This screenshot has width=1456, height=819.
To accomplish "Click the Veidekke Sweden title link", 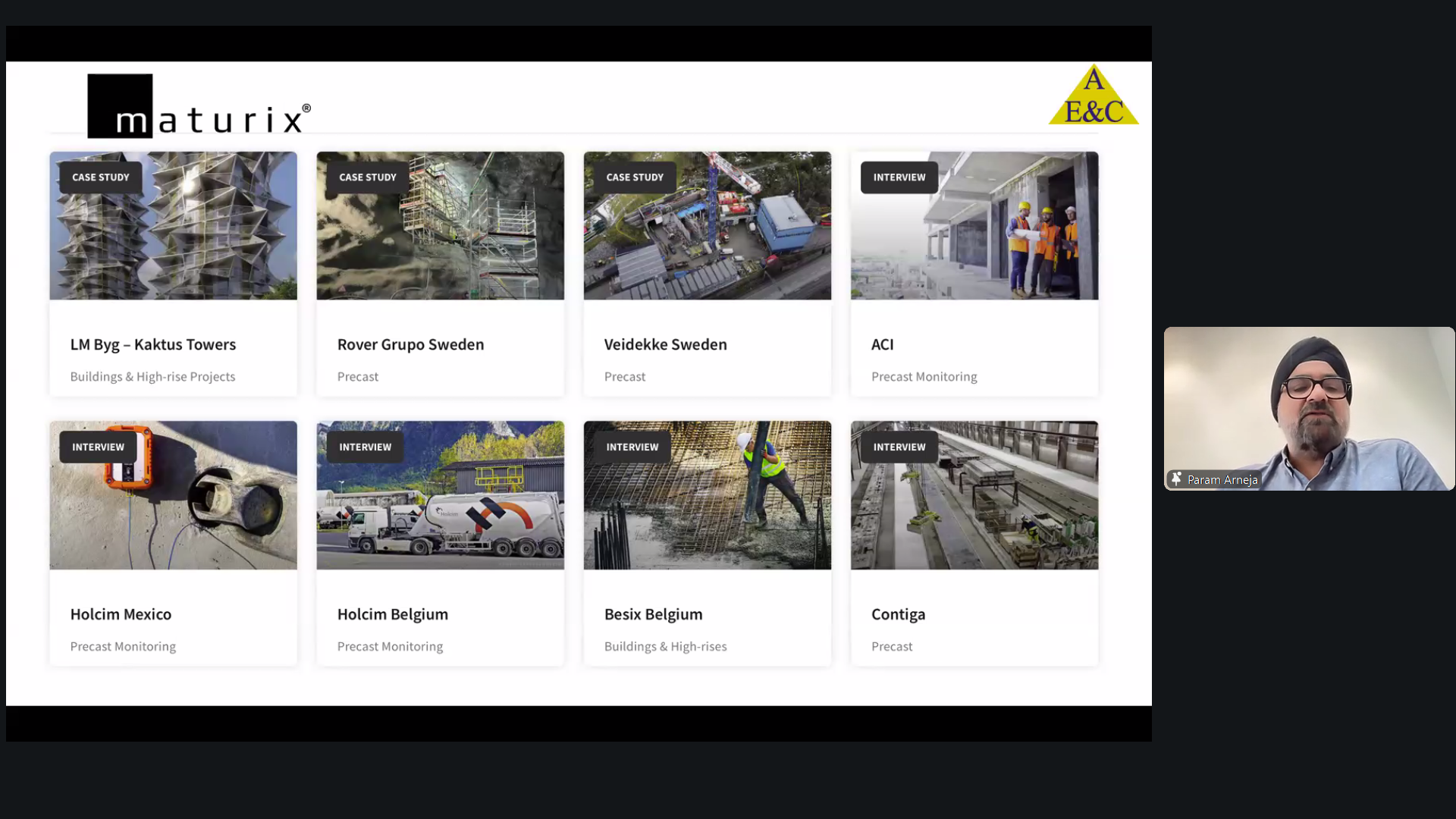I will click(665, 344).
